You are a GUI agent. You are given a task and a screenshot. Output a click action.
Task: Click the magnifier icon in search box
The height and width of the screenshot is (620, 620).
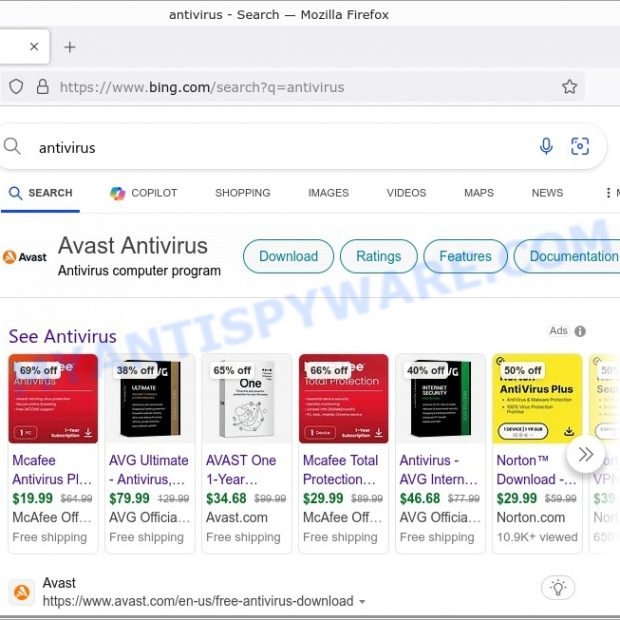click(x=12, y=146)
